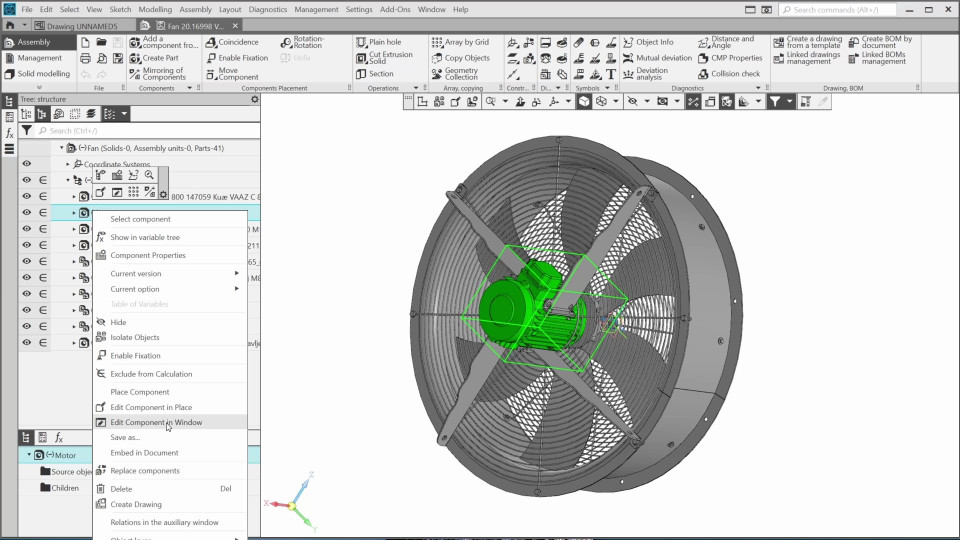
Task: Toggle eye icon on the last tree row
Action: click(x=27, y=343)
